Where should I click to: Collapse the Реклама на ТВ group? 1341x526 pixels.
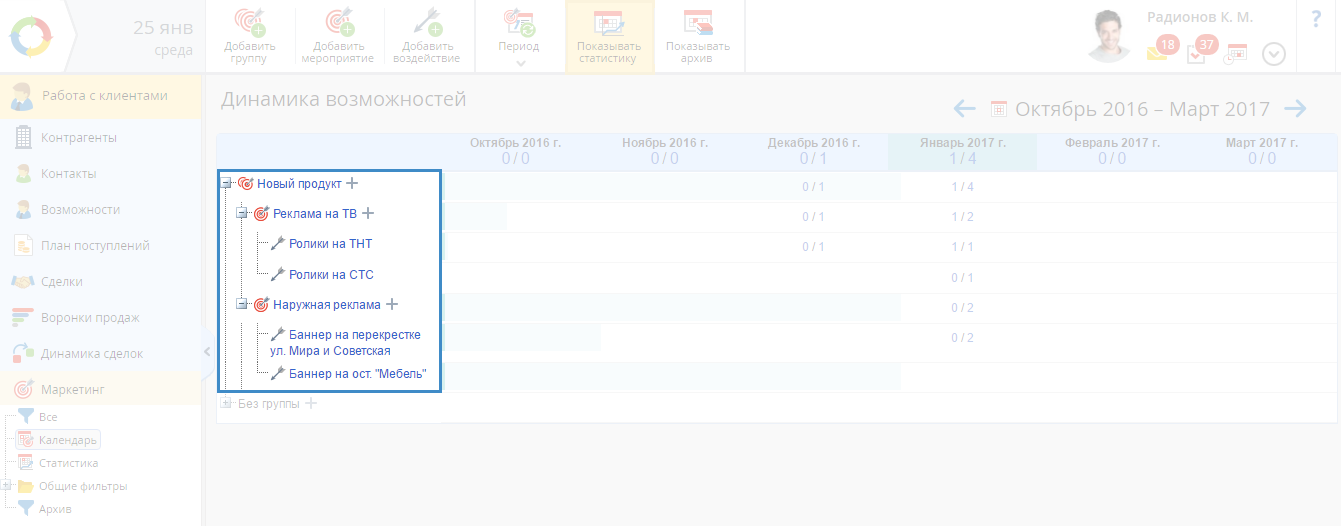tap(242, 214)
